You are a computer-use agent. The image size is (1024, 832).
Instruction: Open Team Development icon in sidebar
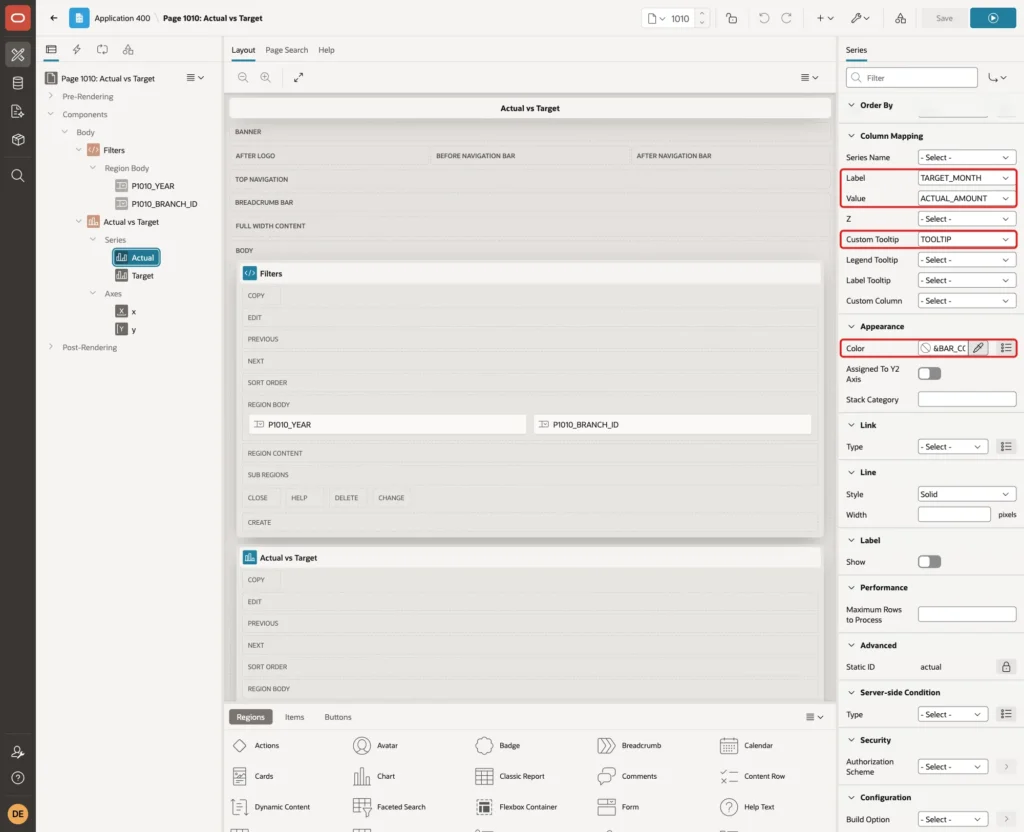[x=18, y=112]
